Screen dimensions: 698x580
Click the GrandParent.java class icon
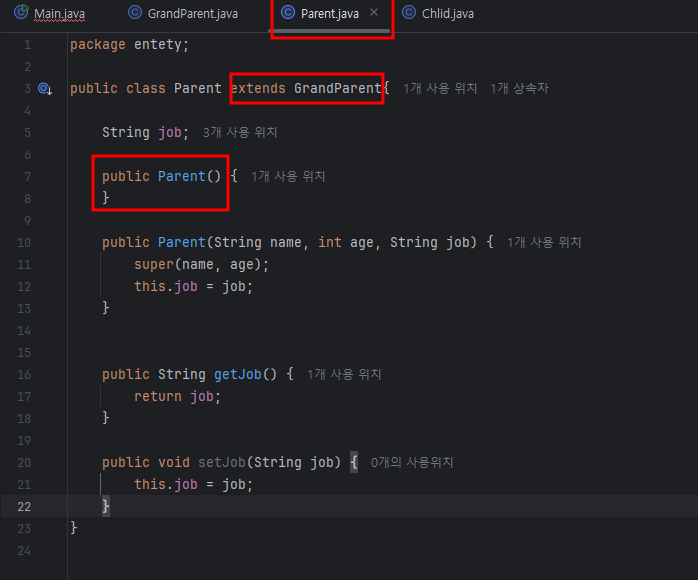(x=135, y=13)
